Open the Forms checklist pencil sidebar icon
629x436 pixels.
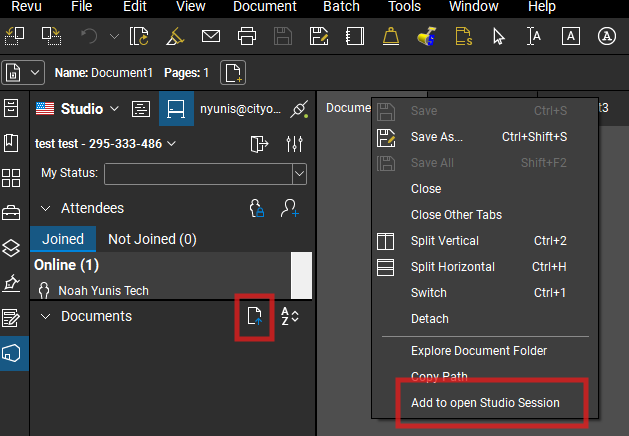click(11, 318)
